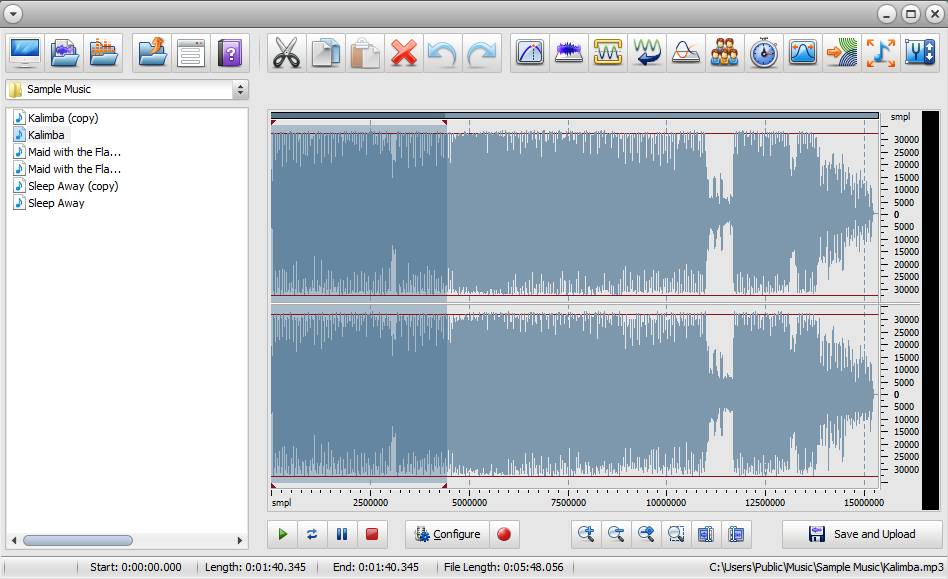Screen dimensions: 948x579
Task: Click the Undo arrow icon
Action: 443,53
